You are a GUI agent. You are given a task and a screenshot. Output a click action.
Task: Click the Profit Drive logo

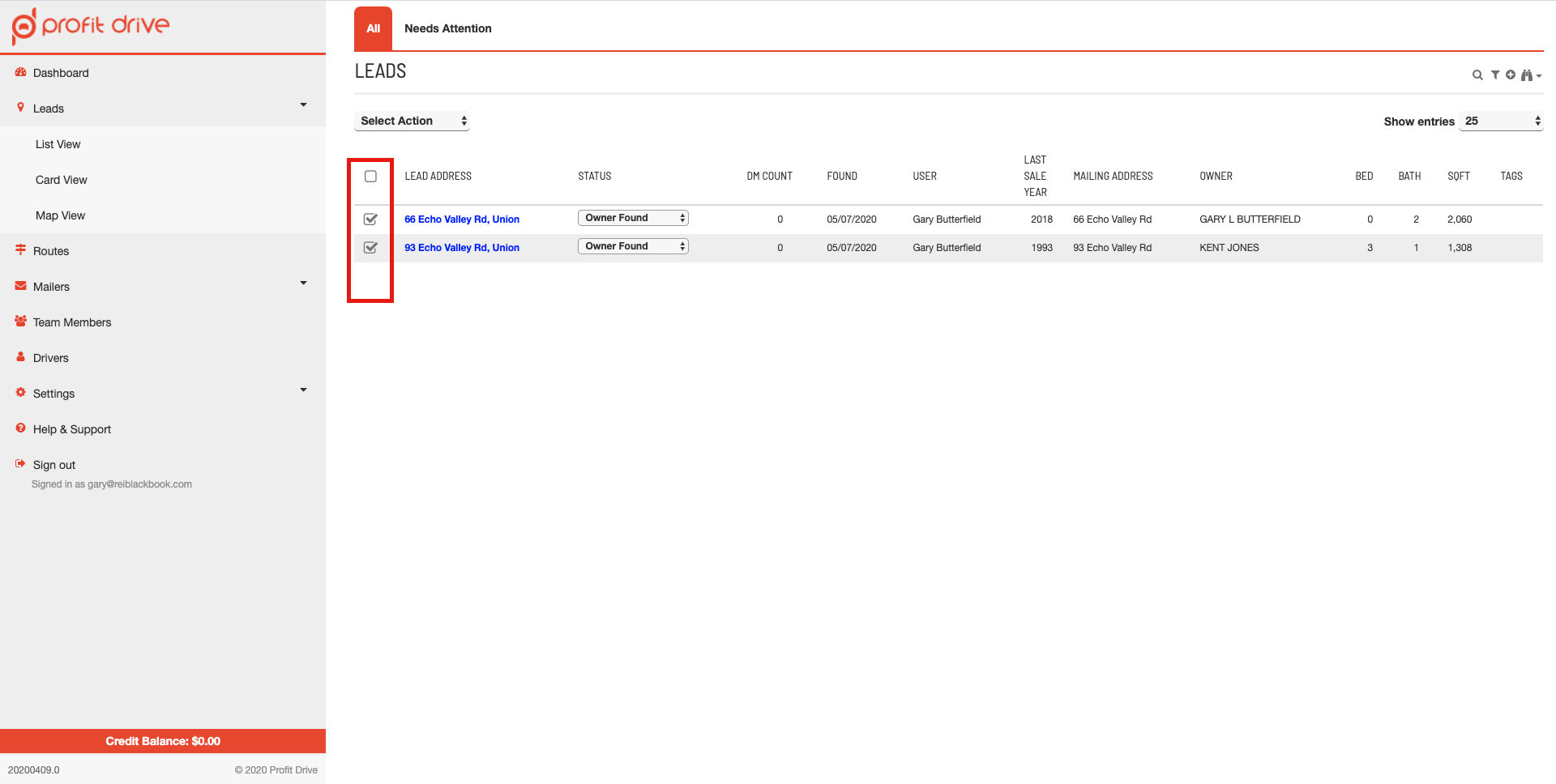click(91, 25)
